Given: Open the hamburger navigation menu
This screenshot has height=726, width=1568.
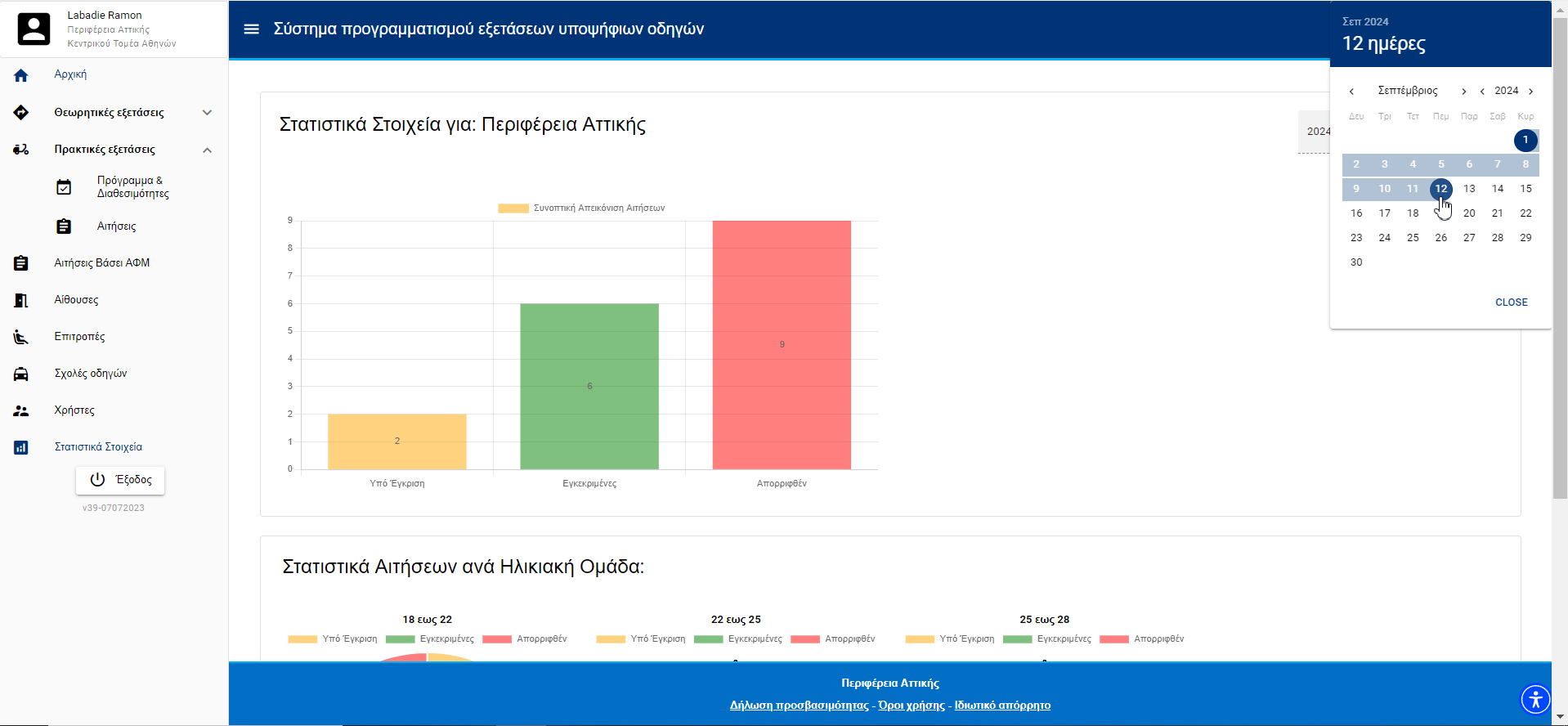Looking at the screenshot, I should pyautogui.click(x=251, y=29).
